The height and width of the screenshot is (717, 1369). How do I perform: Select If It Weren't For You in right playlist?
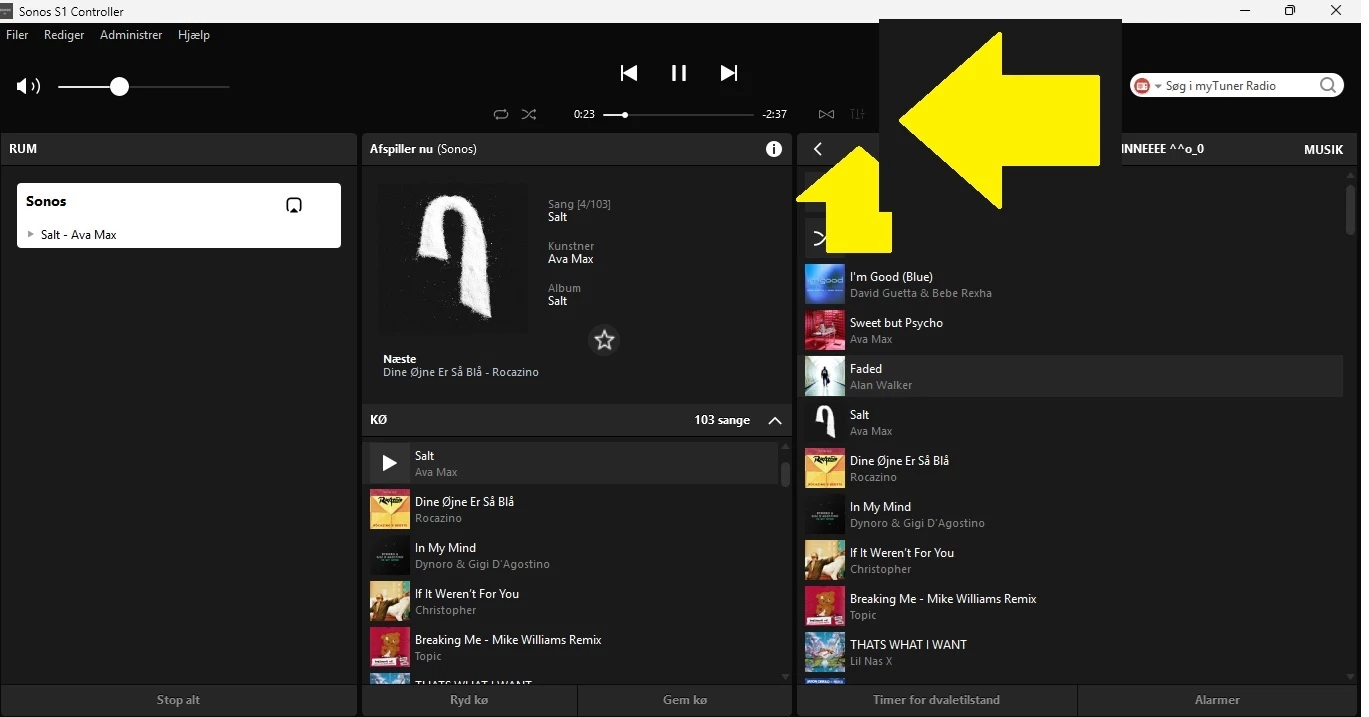1074,560
